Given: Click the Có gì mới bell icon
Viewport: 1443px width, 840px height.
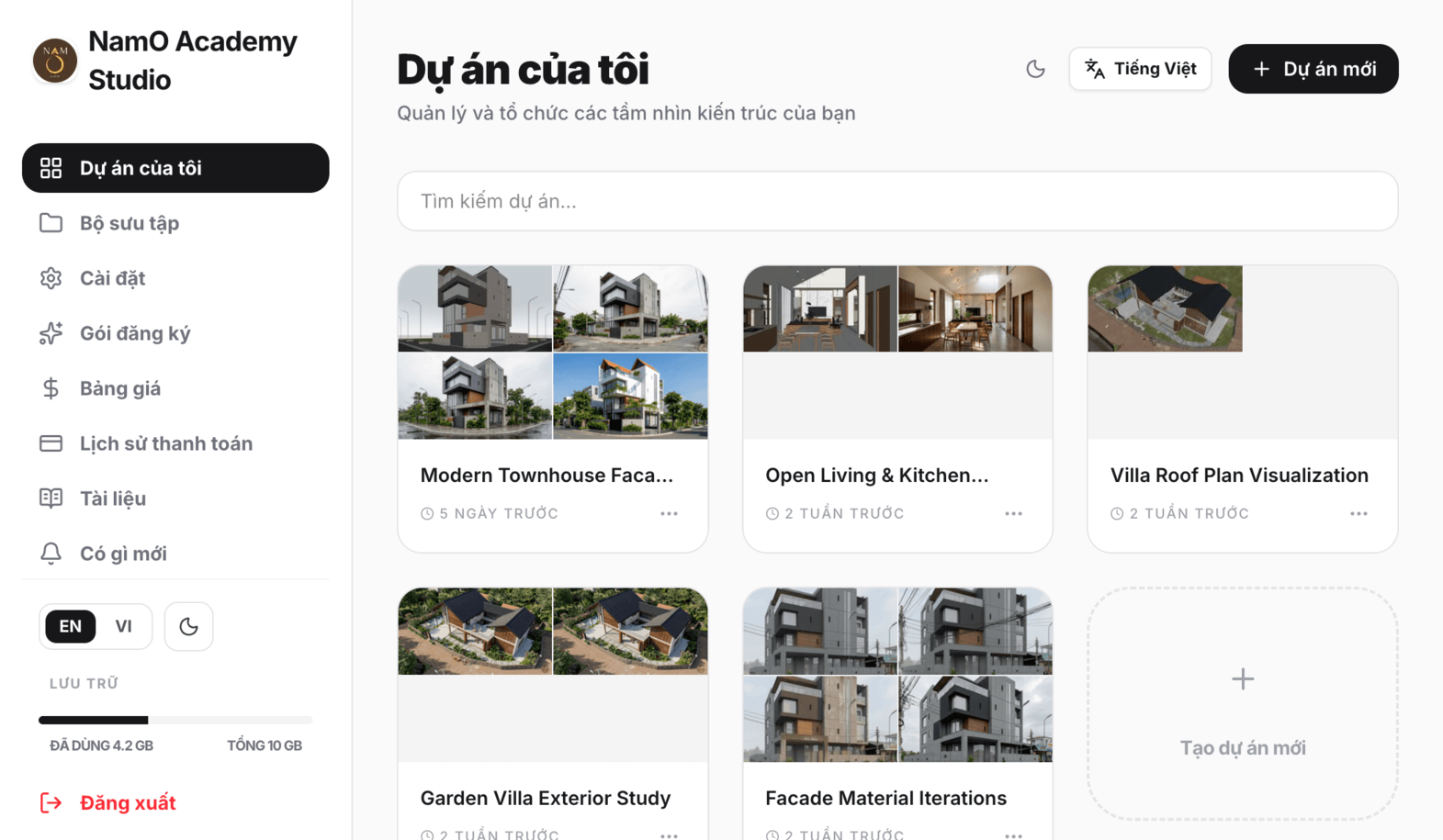Looking at the screenshot, I should click(51, 554).
